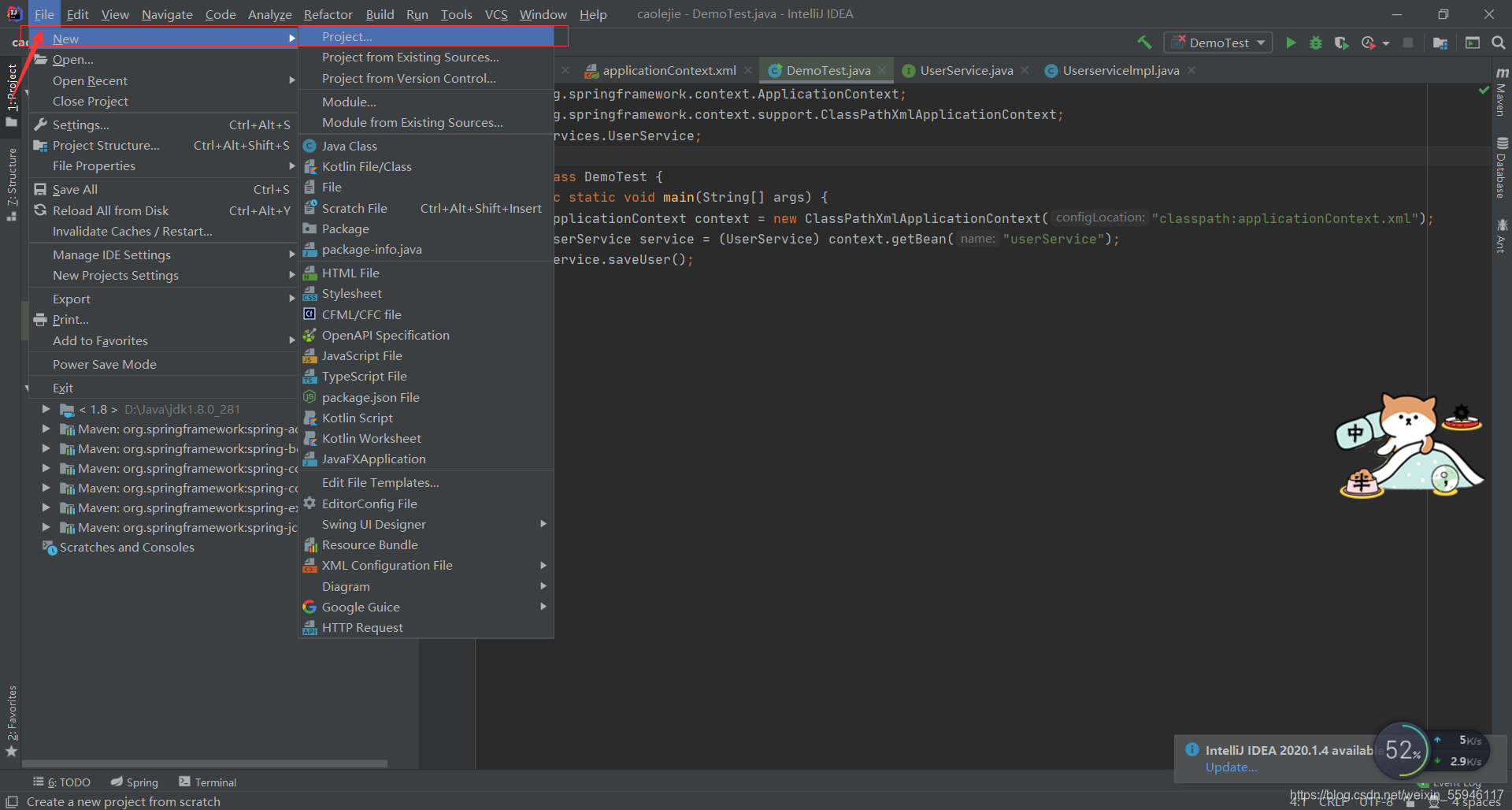The image size is (1512, 810).
Task: Select Scratches and Consoles tree item
Action: point(126,547)
